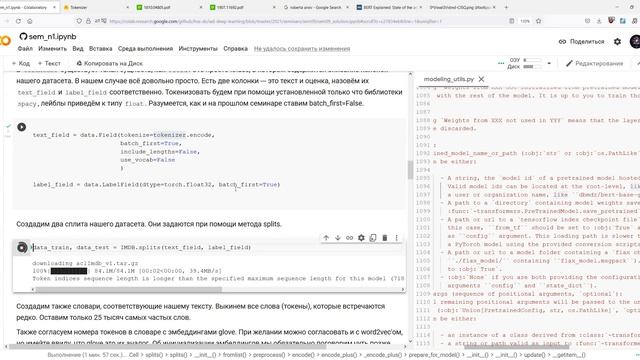Open more cell actions menu
640x360 pixels.
396,238
